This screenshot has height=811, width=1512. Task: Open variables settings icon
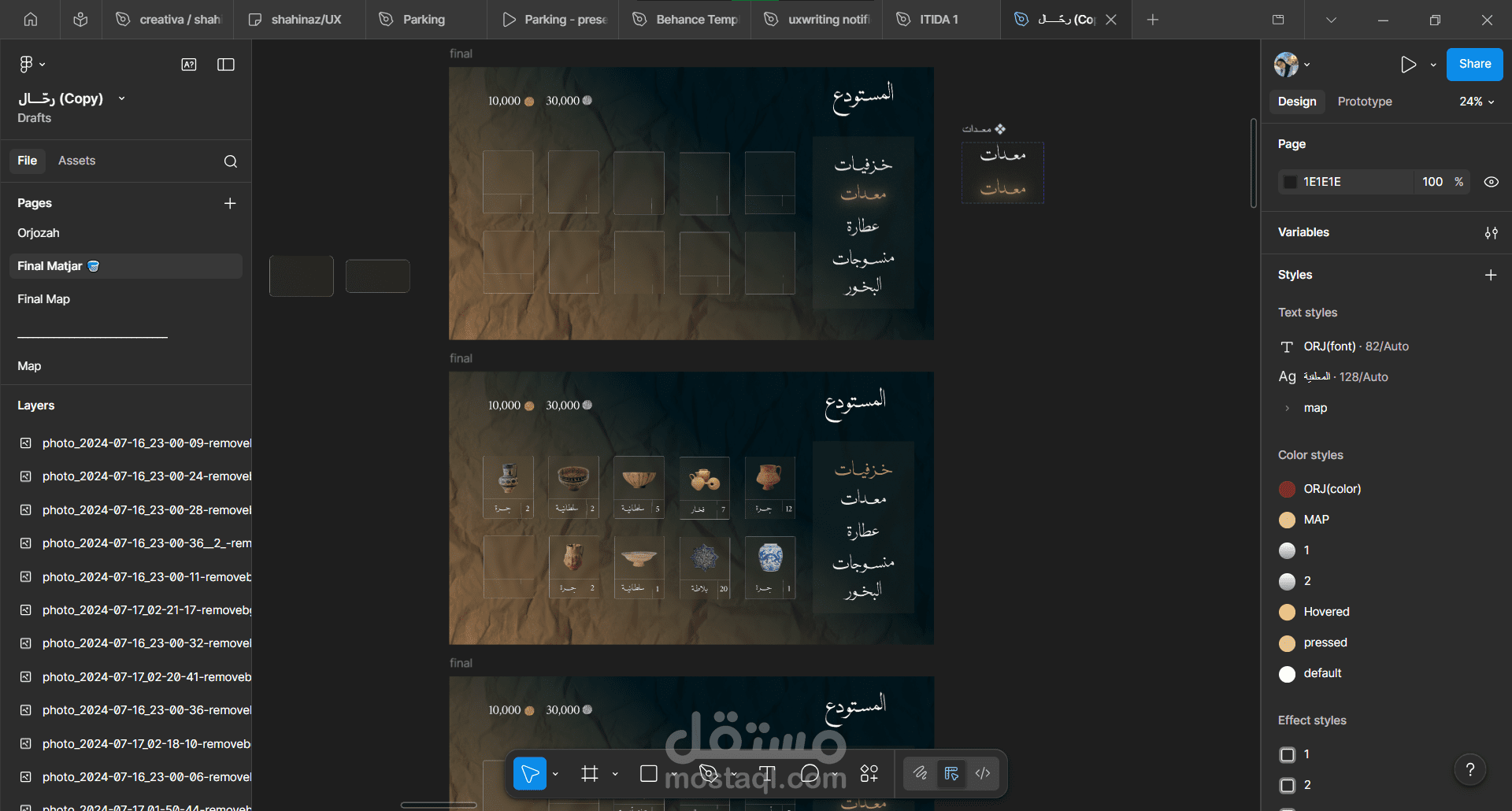[1492, 233]
